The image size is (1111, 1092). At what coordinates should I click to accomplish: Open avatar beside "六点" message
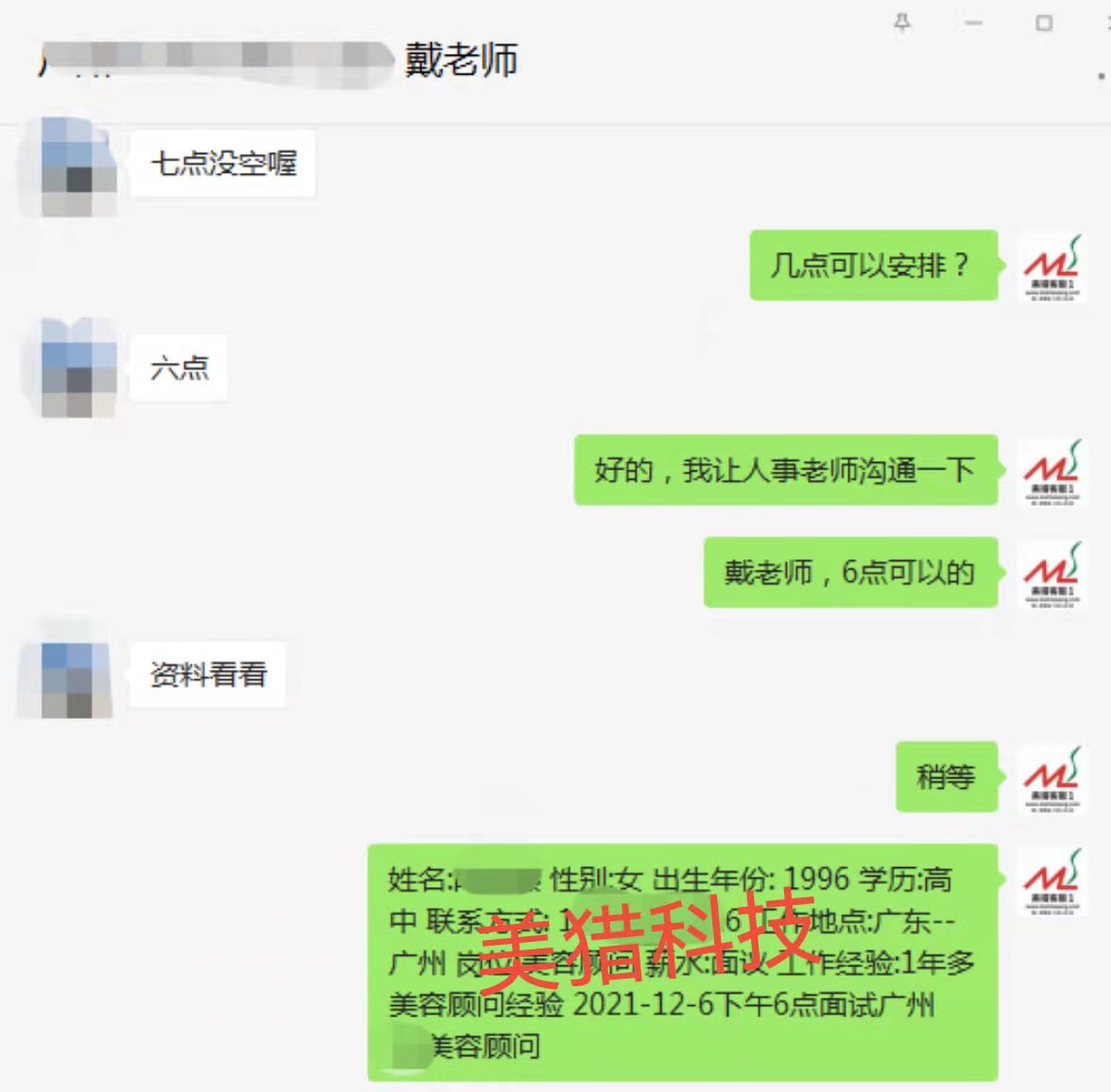pyautogui.click(x=69, y=367)
